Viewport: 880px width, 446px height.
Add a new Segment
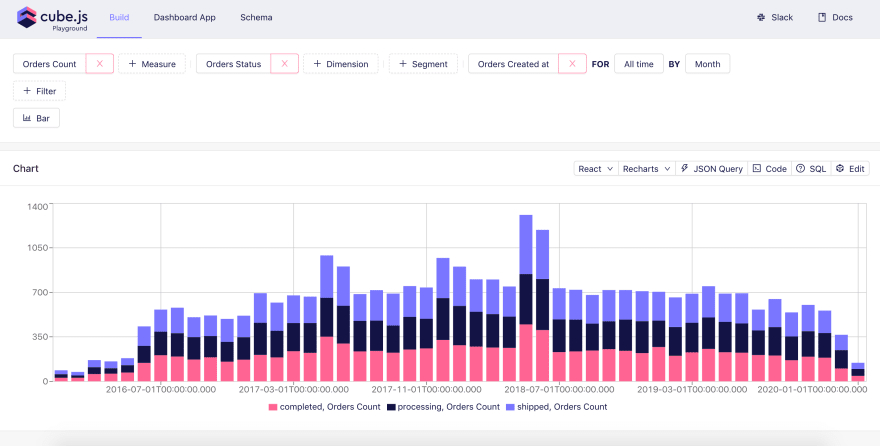[x=423, y=64]
